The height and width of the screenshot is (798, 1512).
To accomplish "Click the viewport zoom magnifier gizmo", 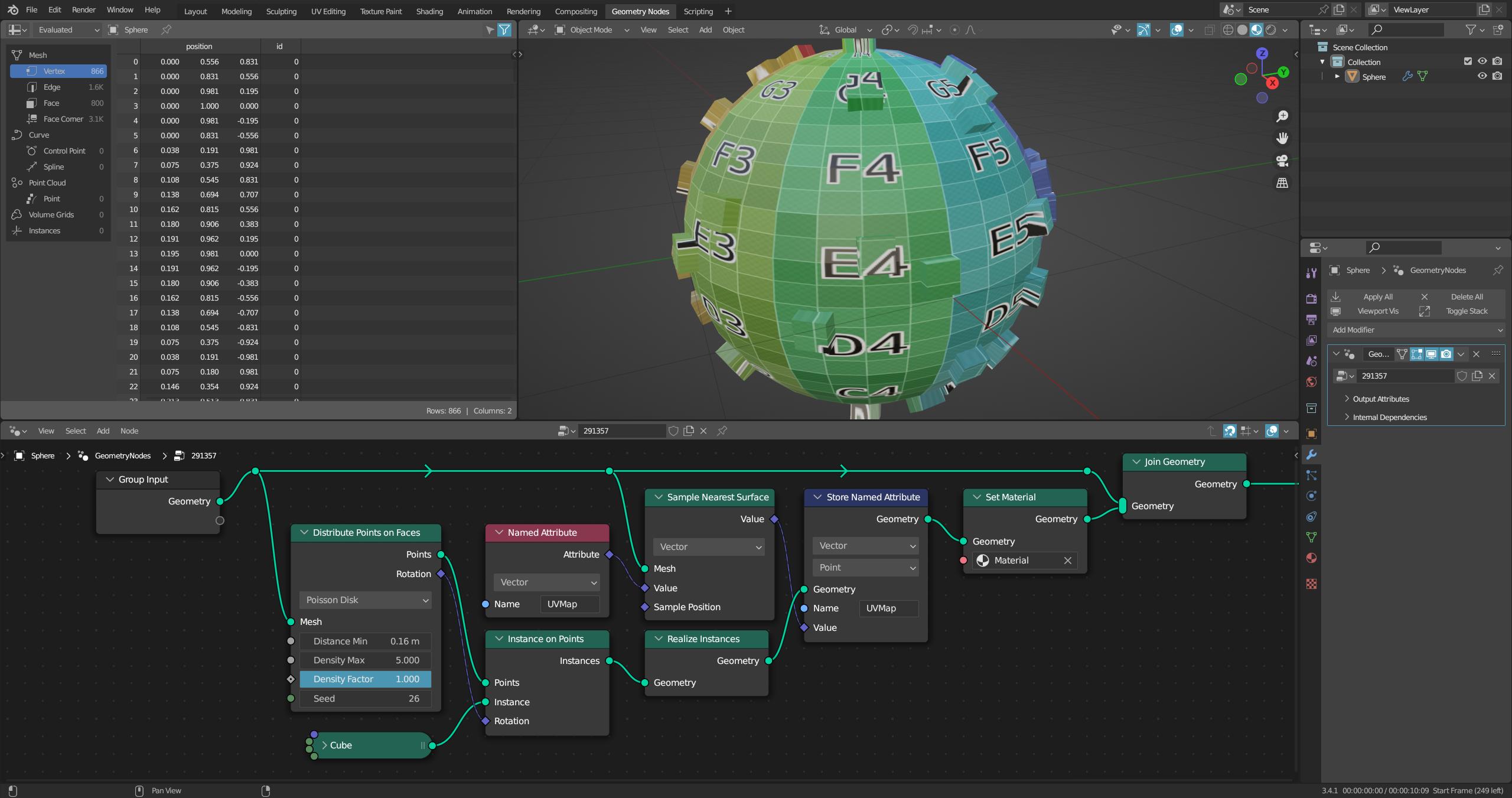I will [x=1282, y=116].
